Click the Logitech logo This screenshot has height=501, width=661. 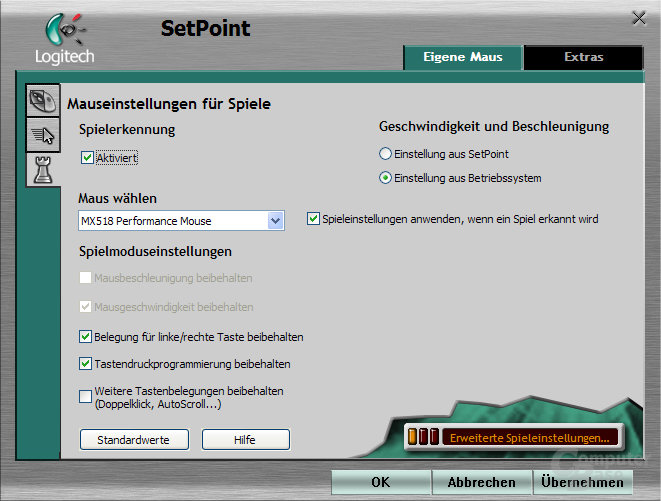(64, 40)
